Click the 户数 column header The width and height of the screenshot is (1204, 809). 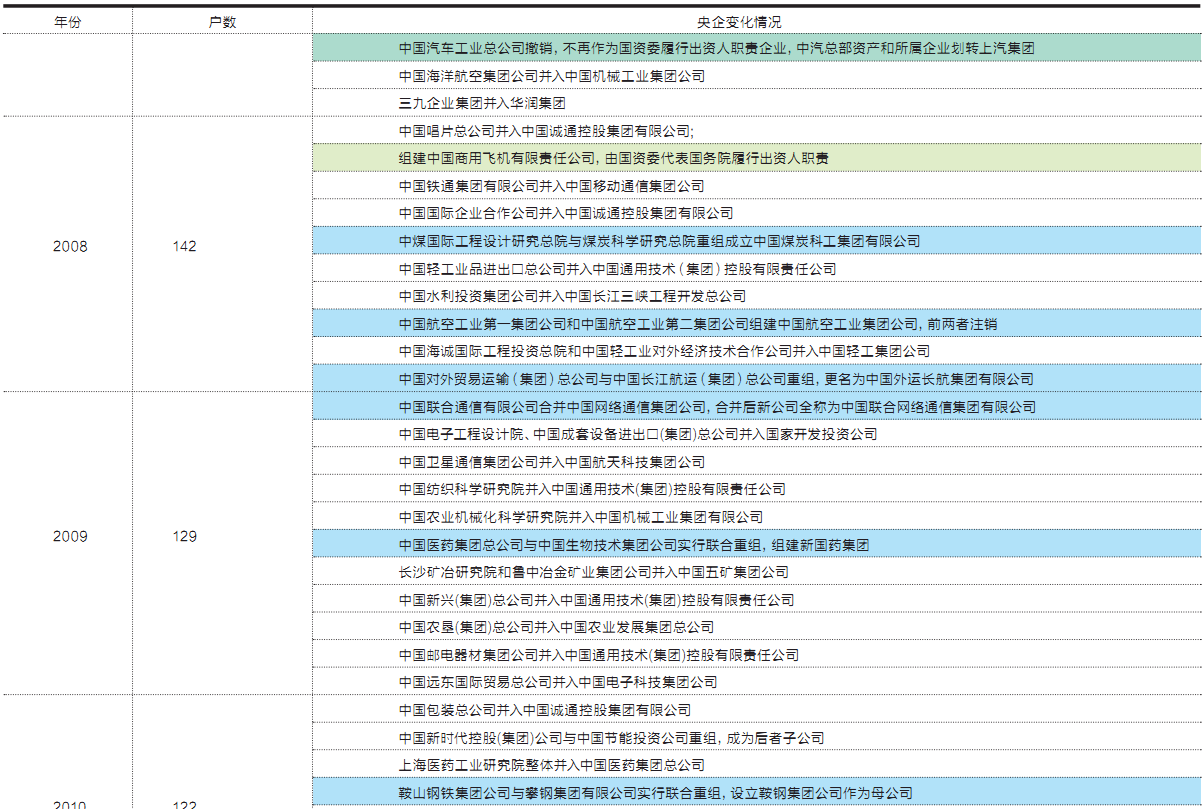pos(222,21)
